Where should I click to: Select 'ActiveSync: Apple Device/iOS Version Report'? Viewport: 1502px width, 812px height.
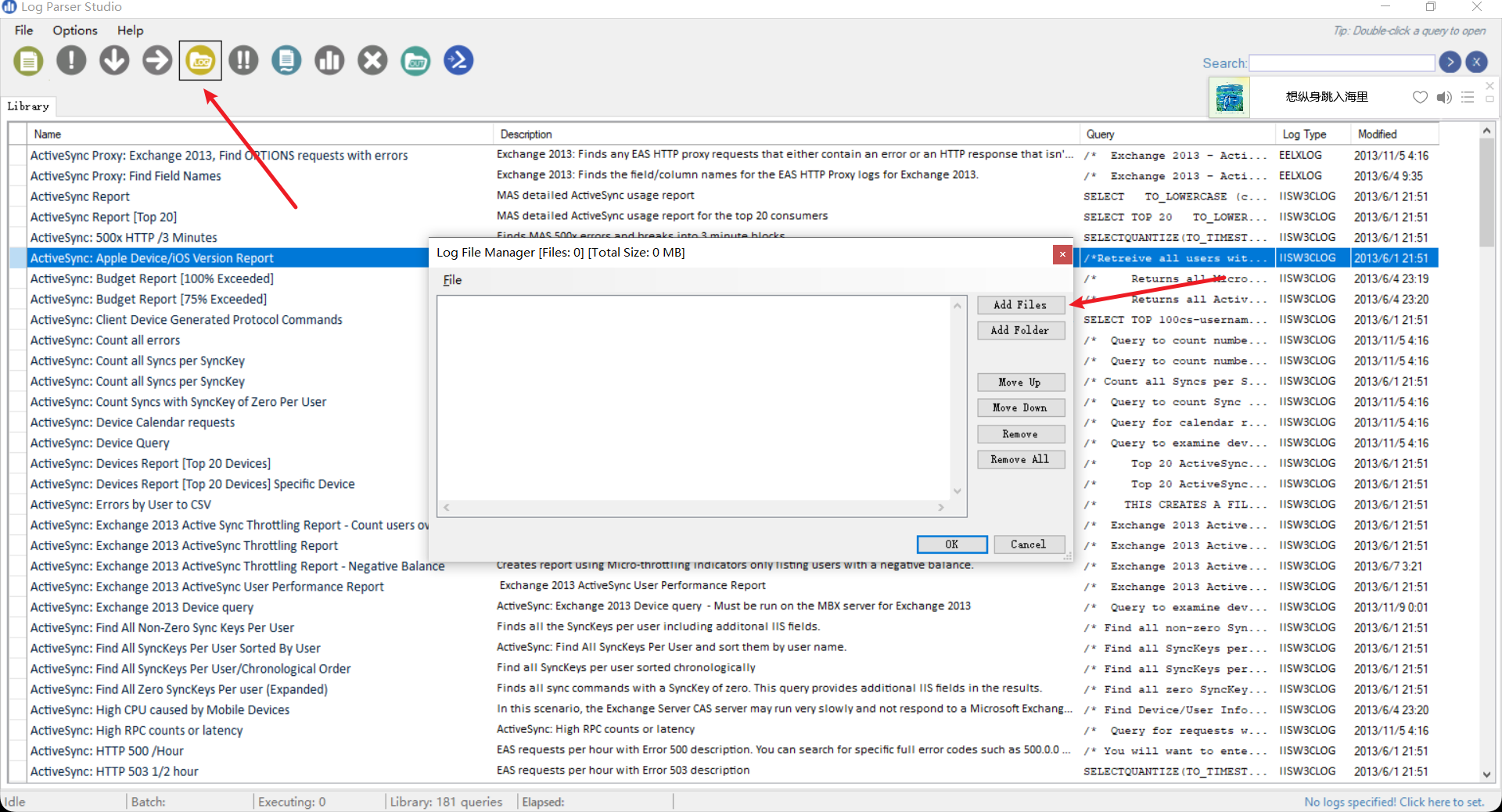(152, 258)
